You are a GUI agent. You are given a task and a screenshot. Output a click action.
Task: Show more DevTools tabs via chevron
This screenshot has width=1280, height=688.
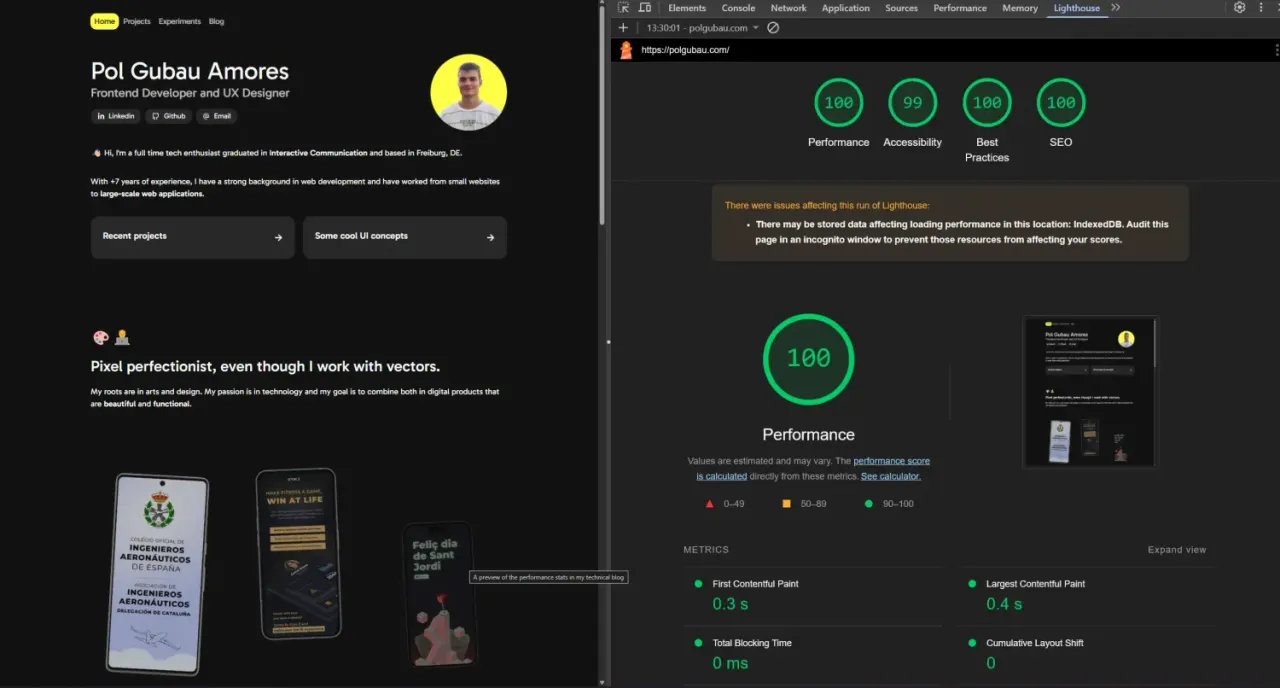pos(1116,8)
